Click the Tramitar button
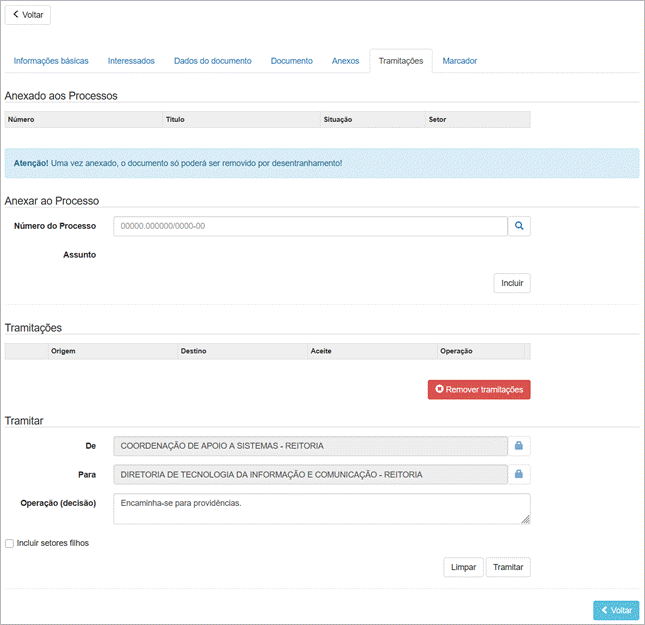Screen dimensions: 645x625 coord(508,567)
